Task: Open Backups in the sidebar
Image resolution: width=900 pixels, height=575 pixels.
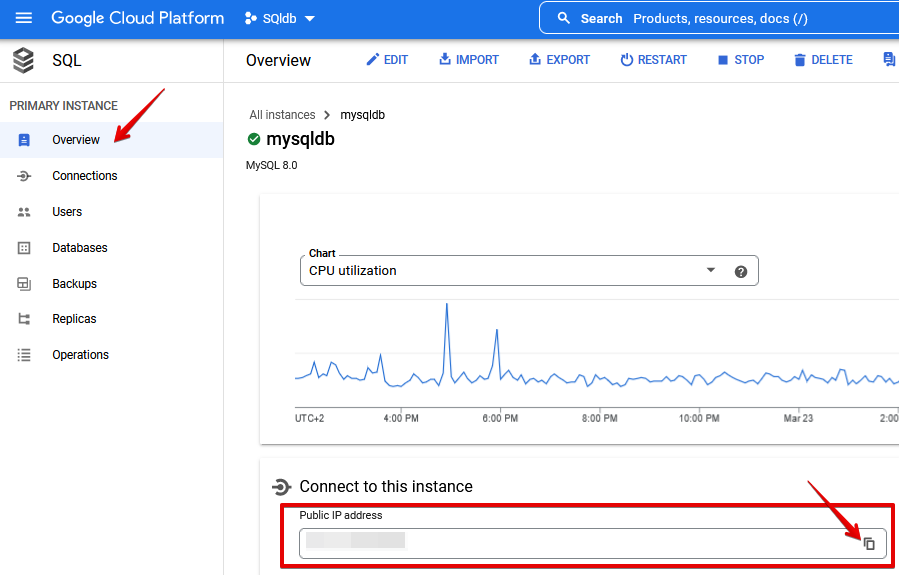Action: pos(111,283)
